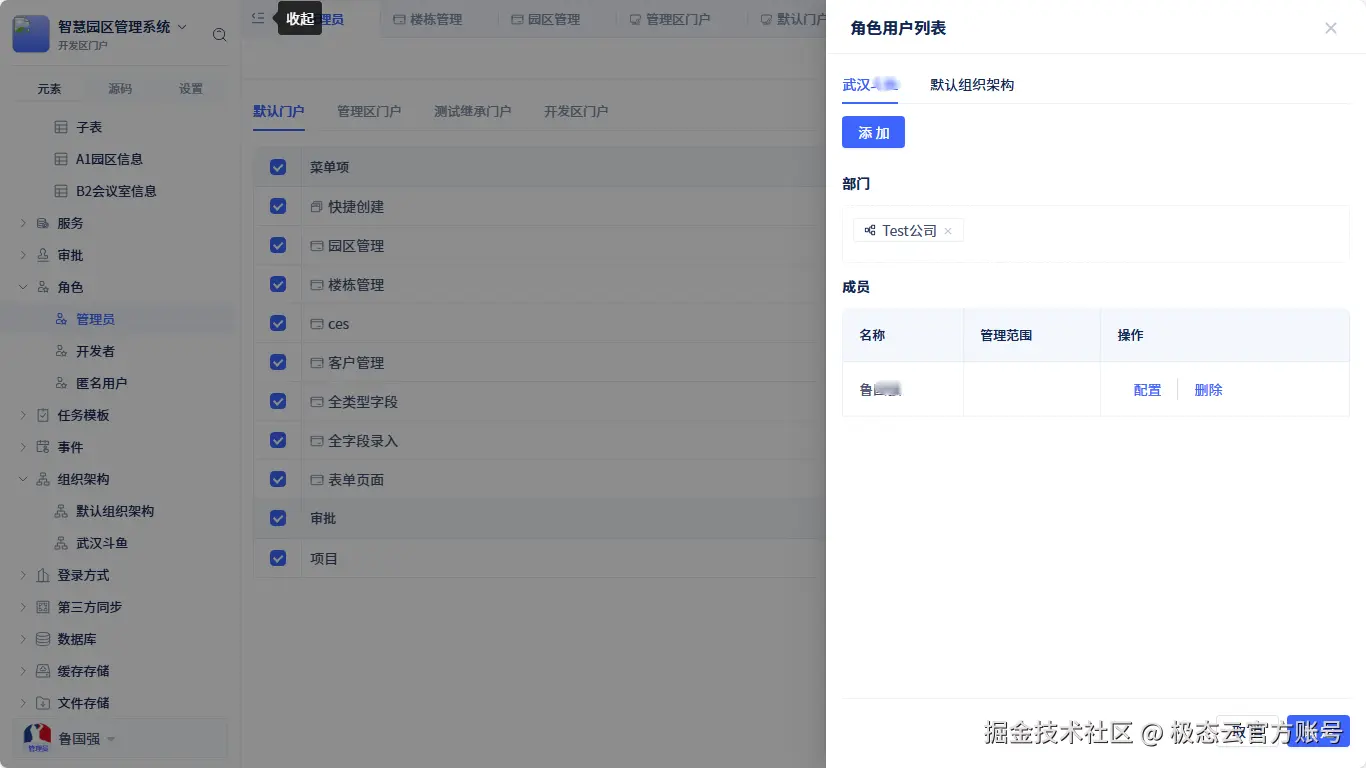The height and width of the screenshot is (768, 1366).
Task: Click the 管理范围 column header
Action: click(1032, 335)
